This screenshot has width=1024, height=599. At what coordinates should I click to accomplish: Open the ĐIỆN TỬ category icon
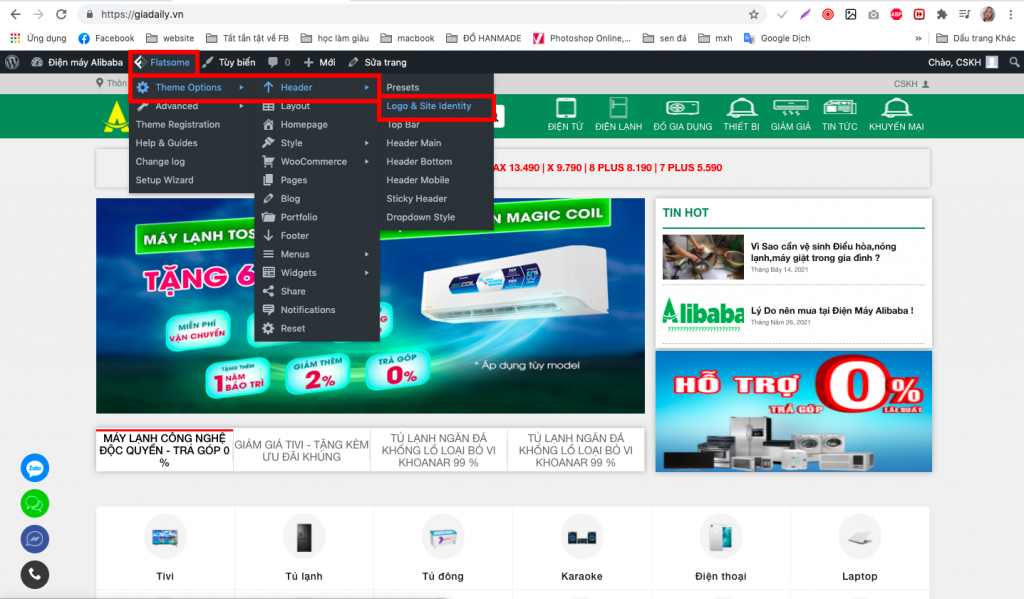coord(566,115)
